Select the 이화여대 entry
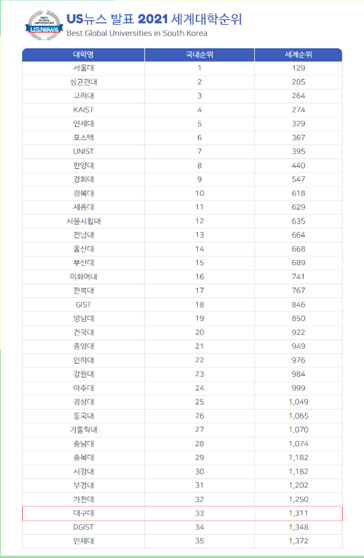Image resolution: width=364 pixels, height=558 pixels. pos(83,277)
